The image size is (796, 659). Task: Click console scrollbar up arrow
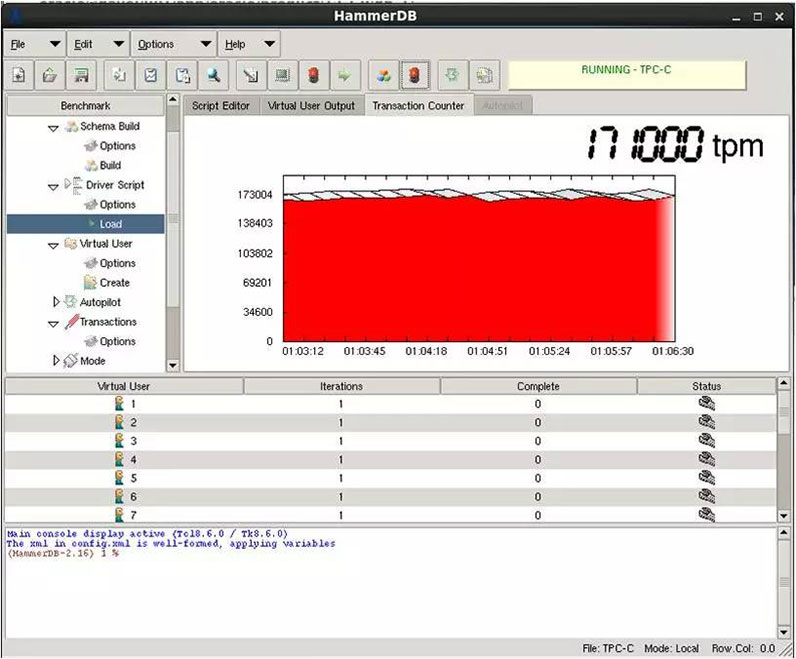point(783,533)
